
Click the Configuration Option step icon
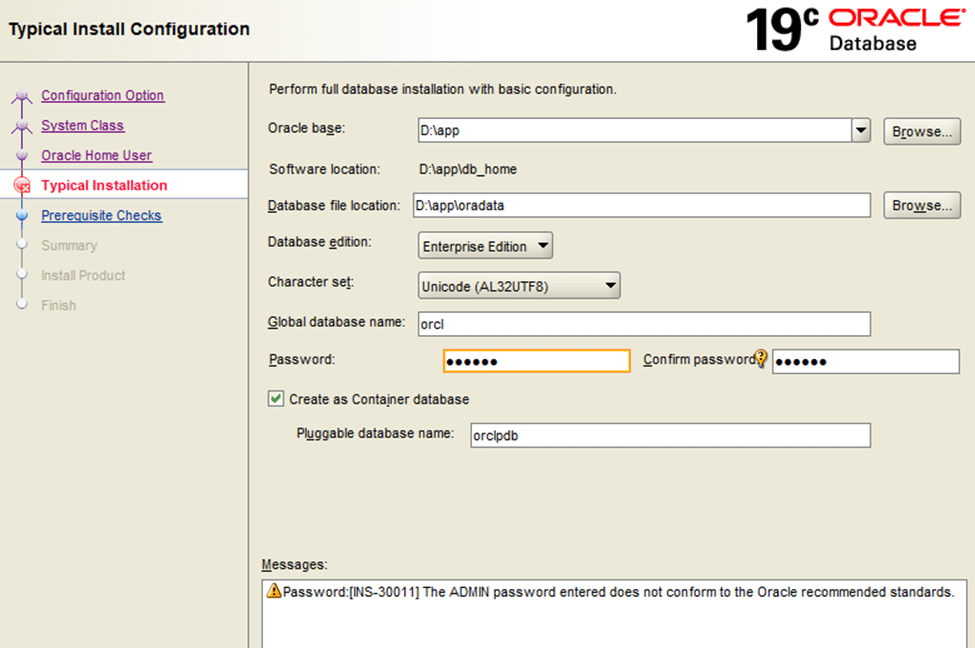coord(22,96)
